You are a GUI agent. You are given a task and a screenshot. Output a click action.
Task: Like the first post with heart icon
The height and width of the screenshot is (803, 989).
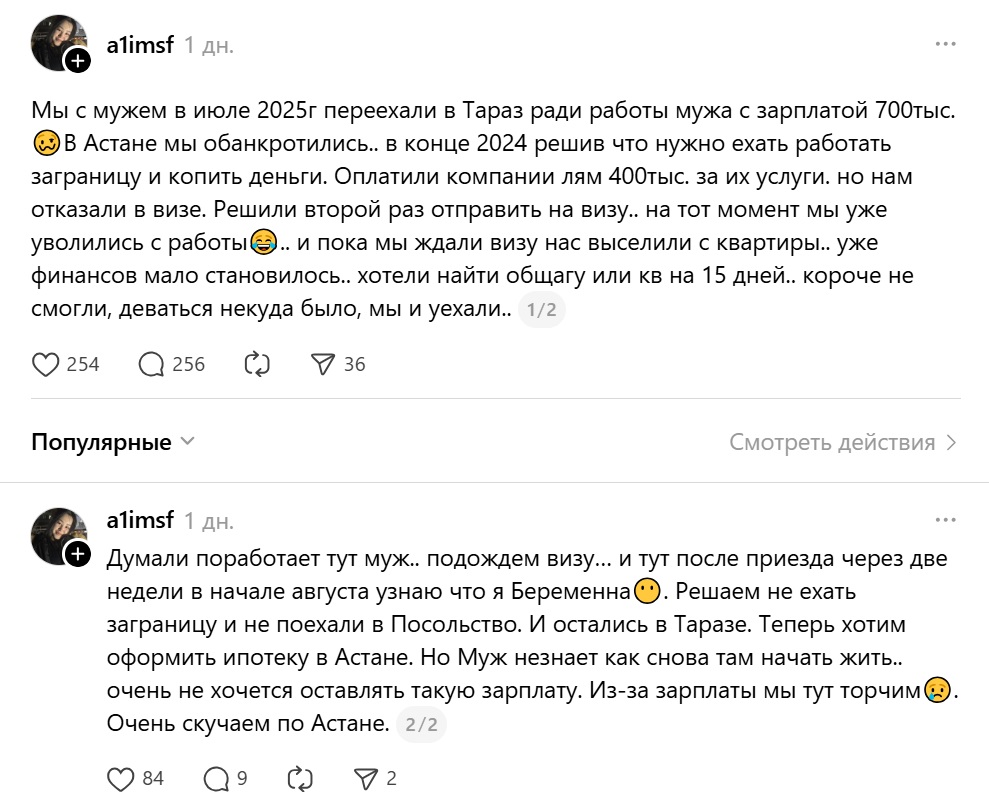click(46, 365)
